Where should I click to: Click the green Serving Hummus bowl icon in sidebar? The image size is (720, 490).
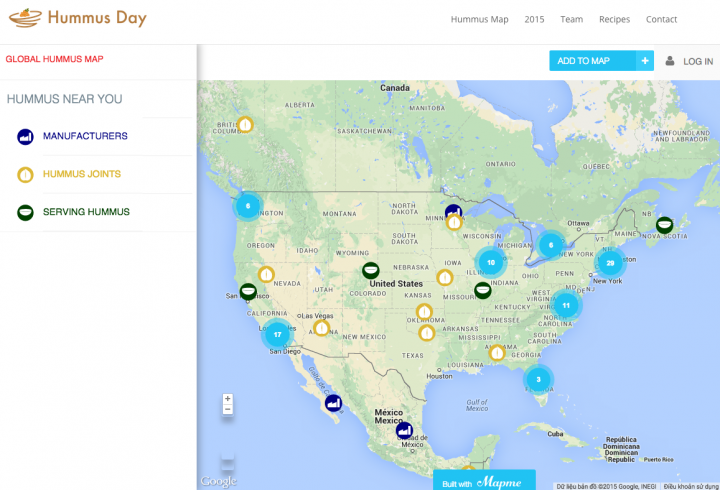(25, 213)
